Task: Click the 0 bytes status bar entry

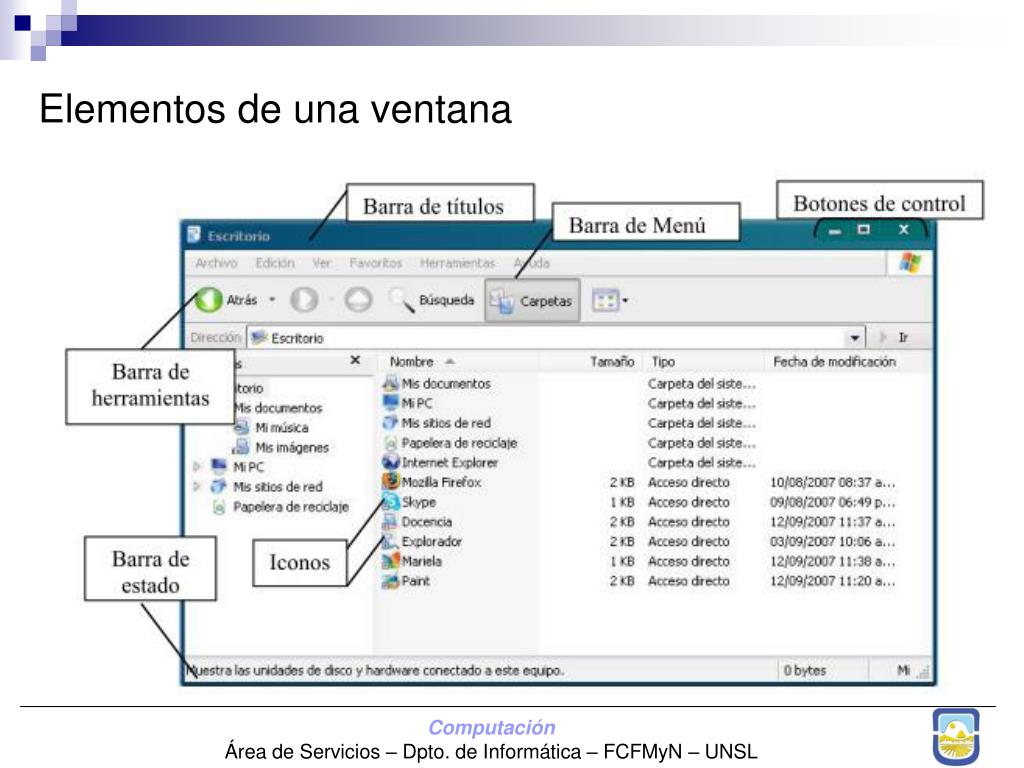Action: pos(805,670)
